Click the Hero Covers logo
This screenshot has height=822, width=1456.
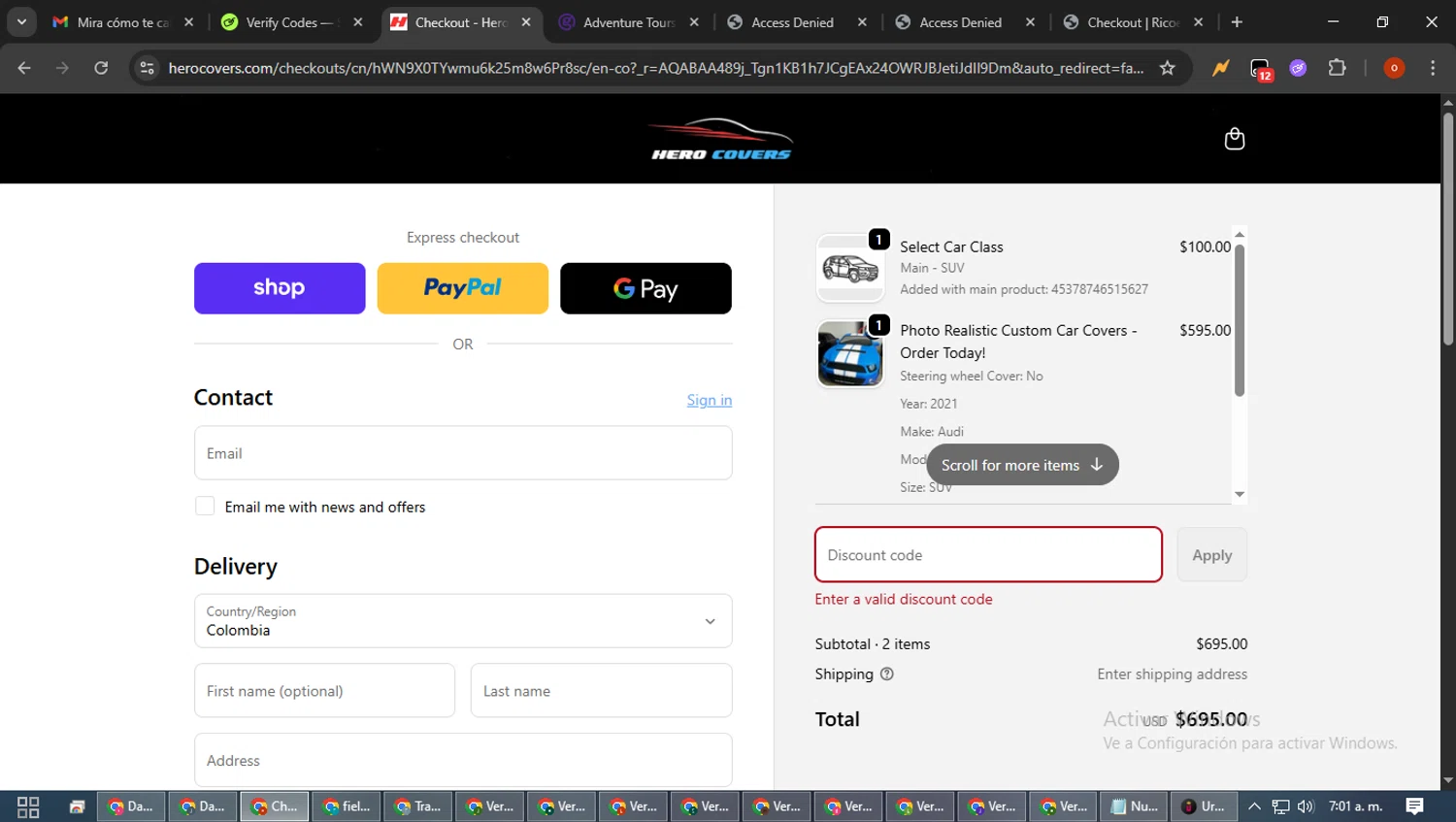(720, 139)
